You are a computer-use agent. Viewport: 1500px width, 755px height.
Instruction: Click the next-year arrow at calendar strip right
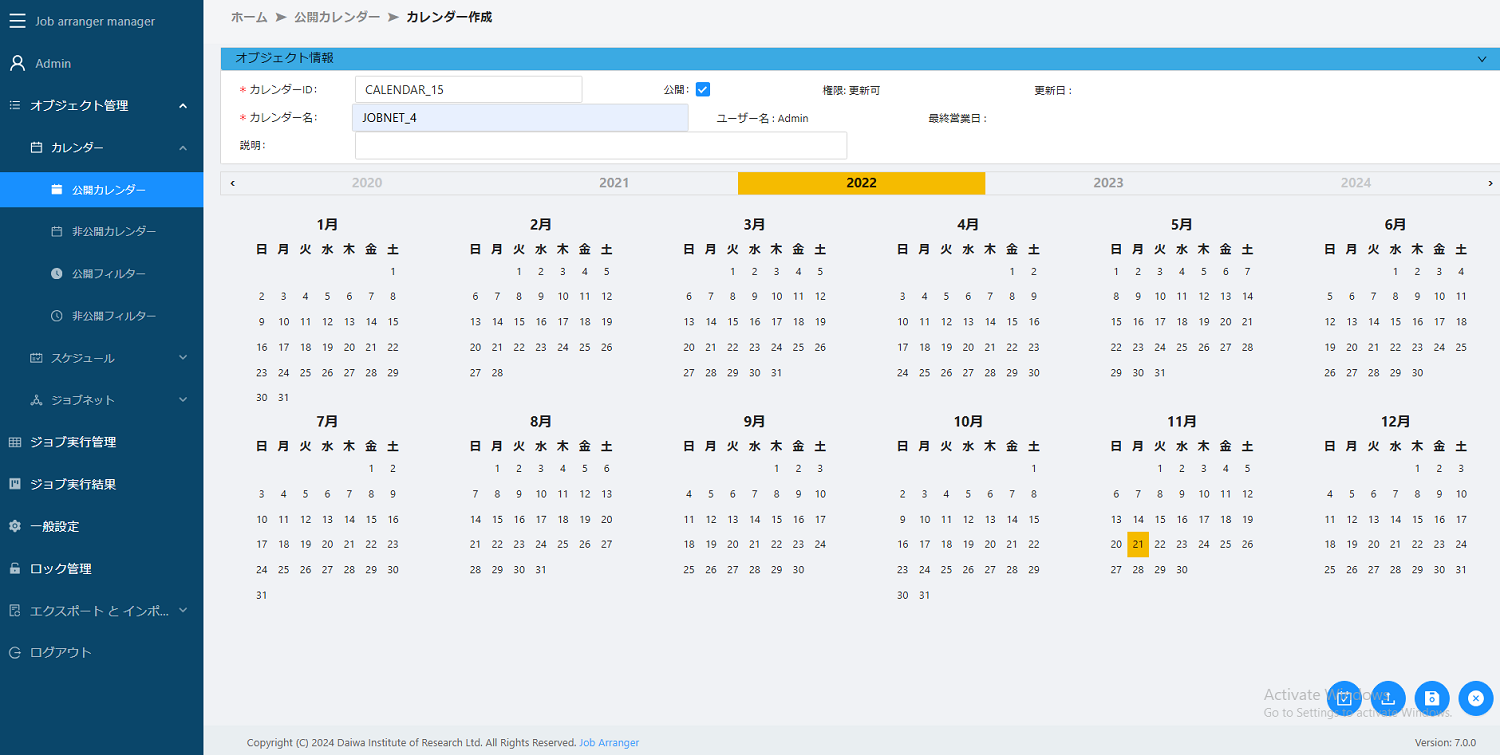click(1490, 183)
